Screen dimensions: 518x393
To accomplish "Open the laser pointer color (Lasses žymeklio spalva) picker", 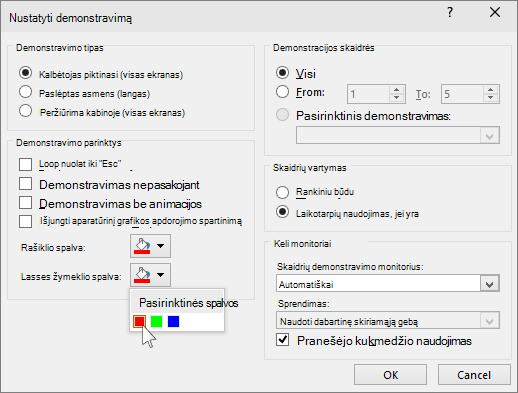I will pyautogui.click(x=150, y=275).
